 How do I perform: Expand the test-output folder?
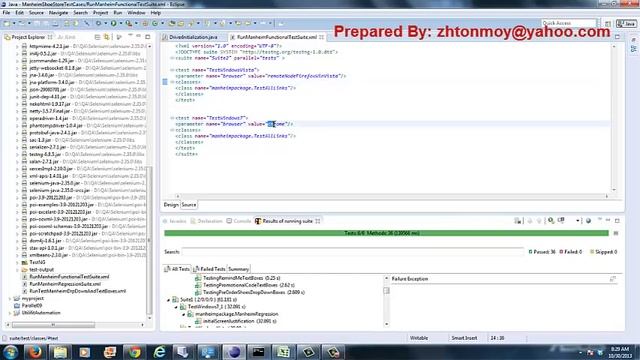click(18, 270)
